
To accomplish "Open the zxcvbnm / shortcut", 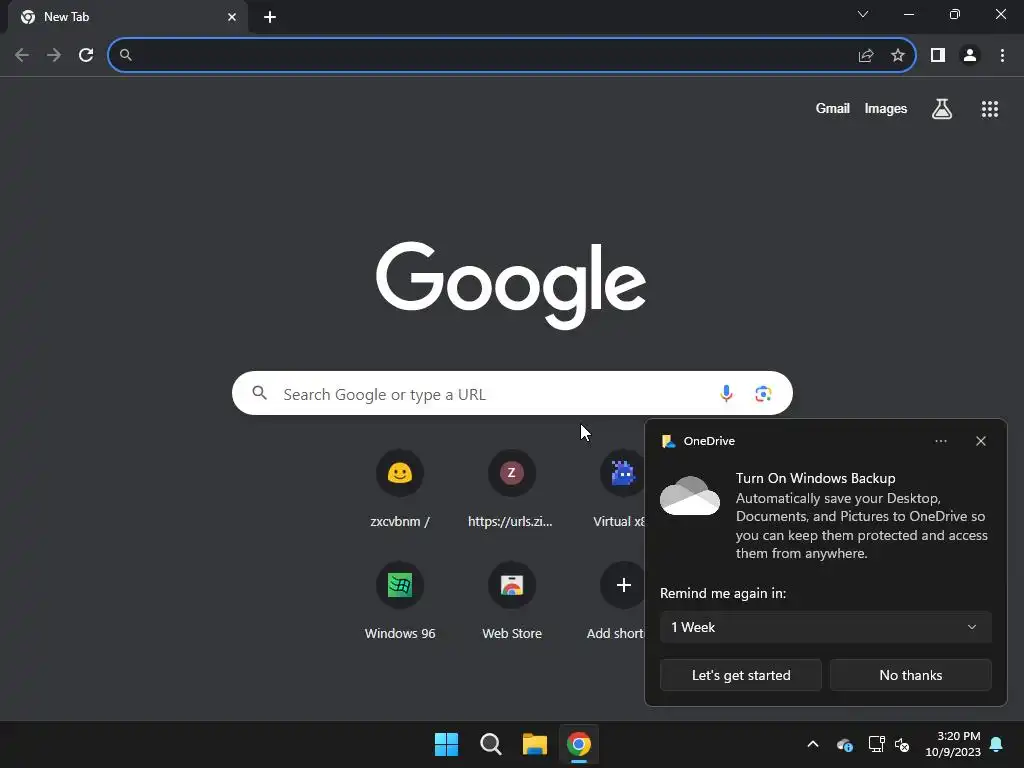I will pyautogui.click(x=400, y=488).
